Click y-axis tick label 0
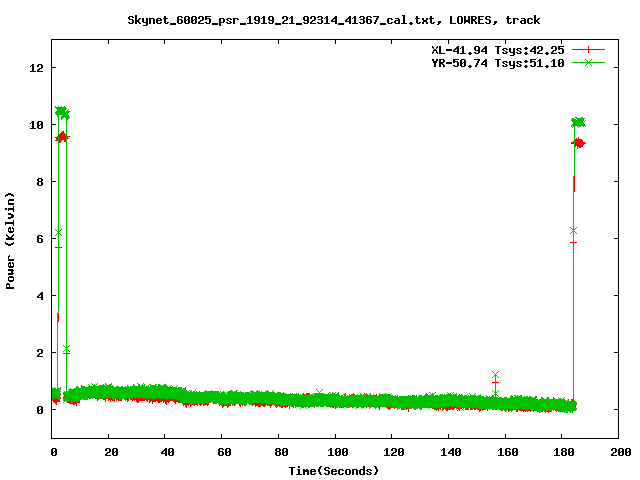Image resolution: width=640 pixels, height=480 pixels. tap(40, 410)
